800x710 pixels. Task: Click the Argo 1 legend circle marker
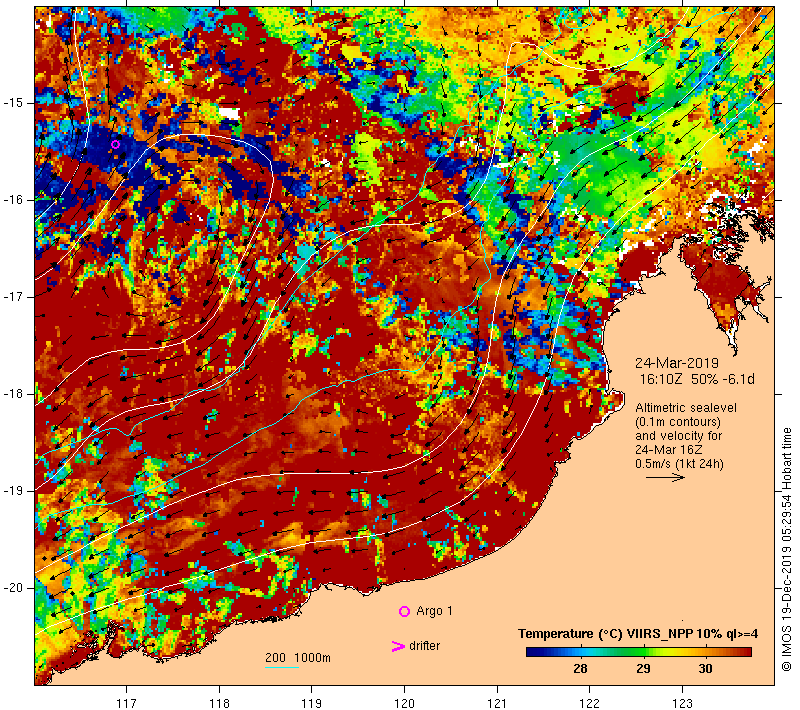(404, 611)
